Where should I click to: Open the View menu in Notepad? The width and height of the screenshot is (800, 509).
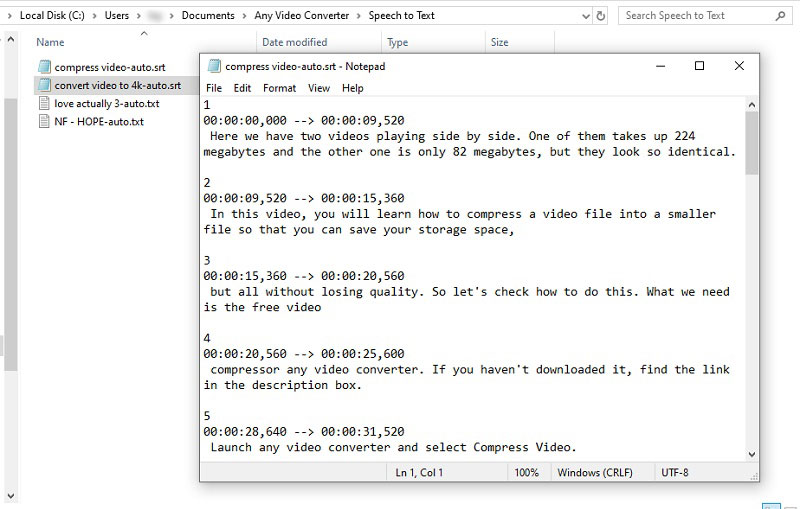pos(319,88)
